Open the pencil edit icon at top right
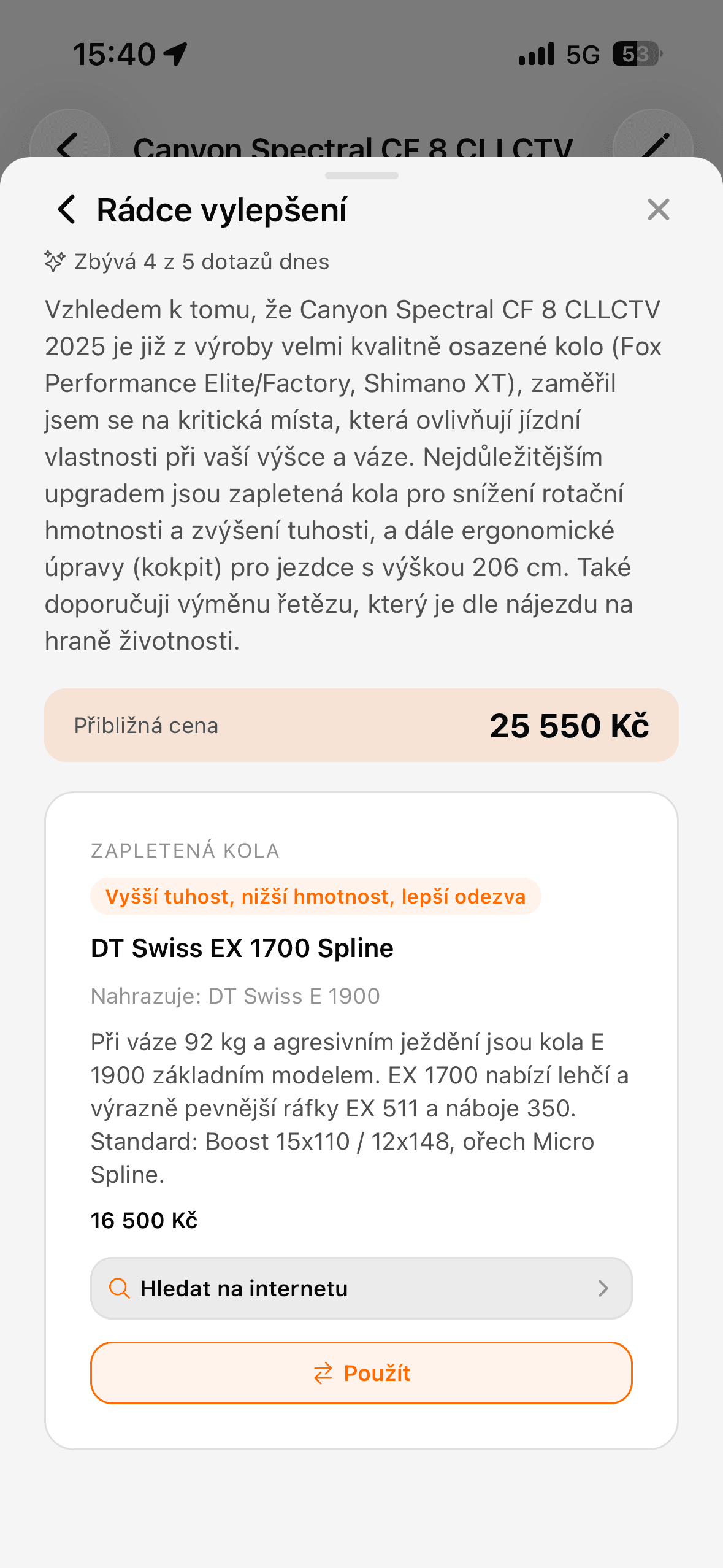 click(654, 145)
